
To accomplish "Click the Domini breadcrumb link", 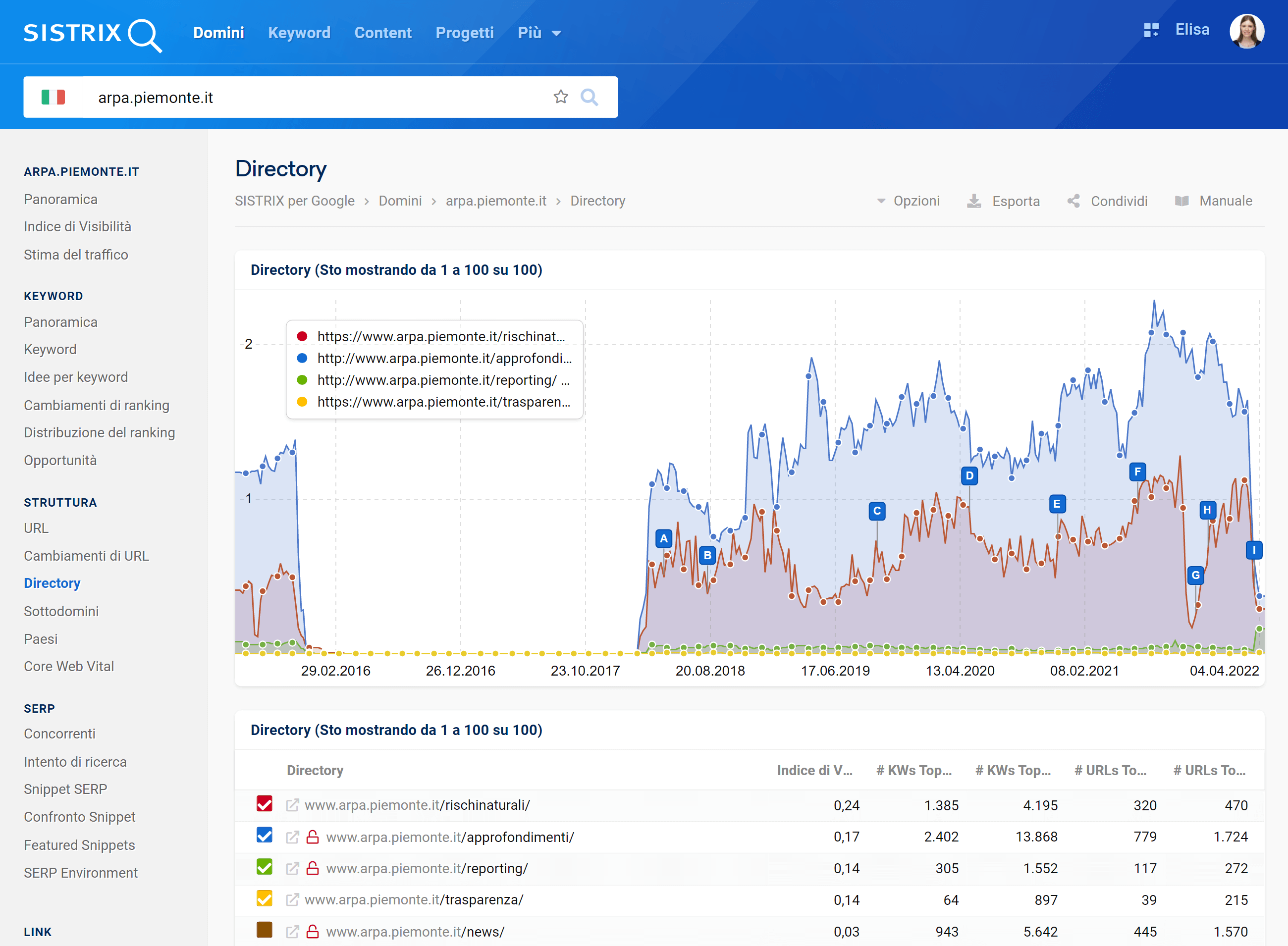I will coord(400,201).
